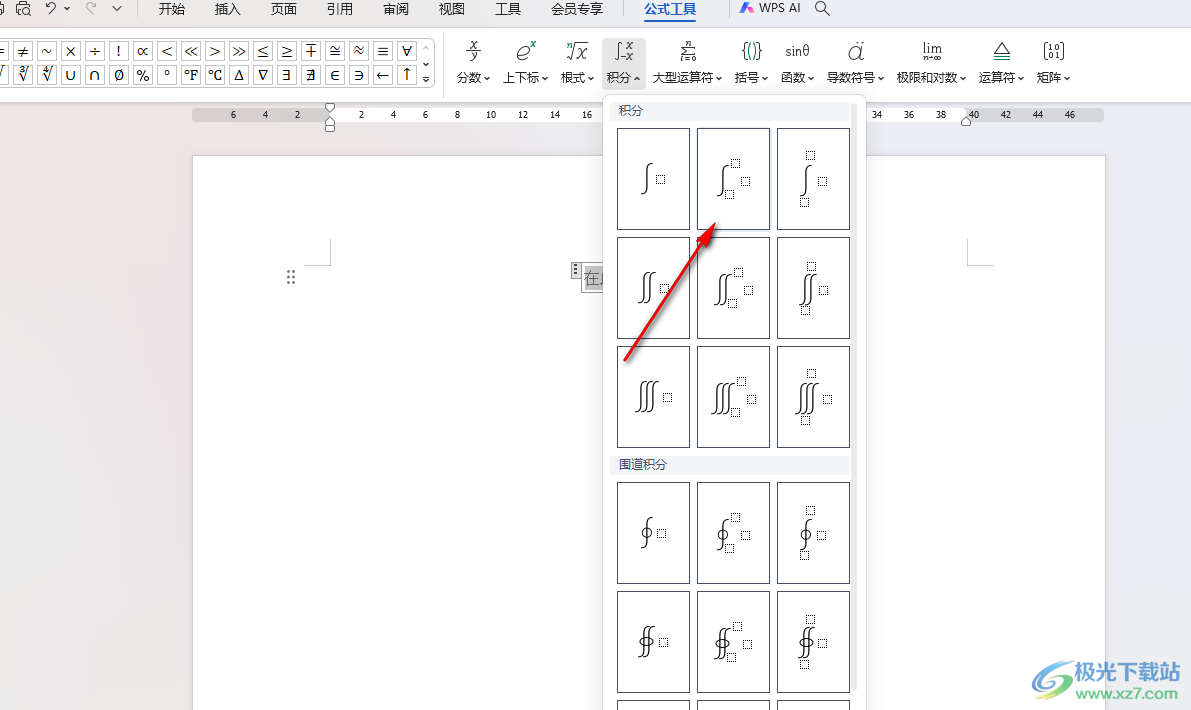Choose contour integral without limits
This screenshot has width=1191, height=710.
[x=653, y=533]
